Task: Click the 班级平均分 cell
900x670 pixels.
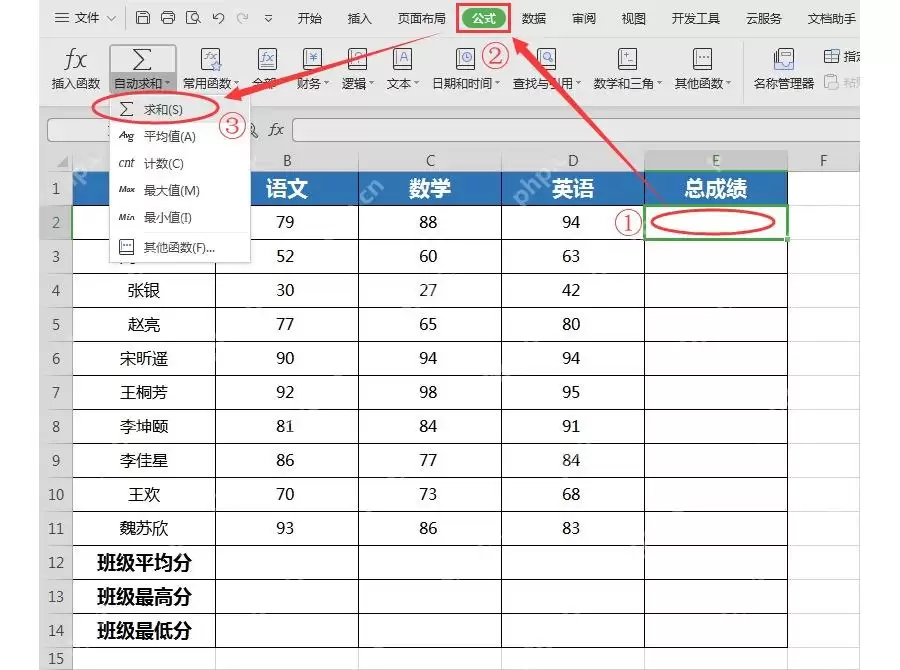Action: point(143,563)
